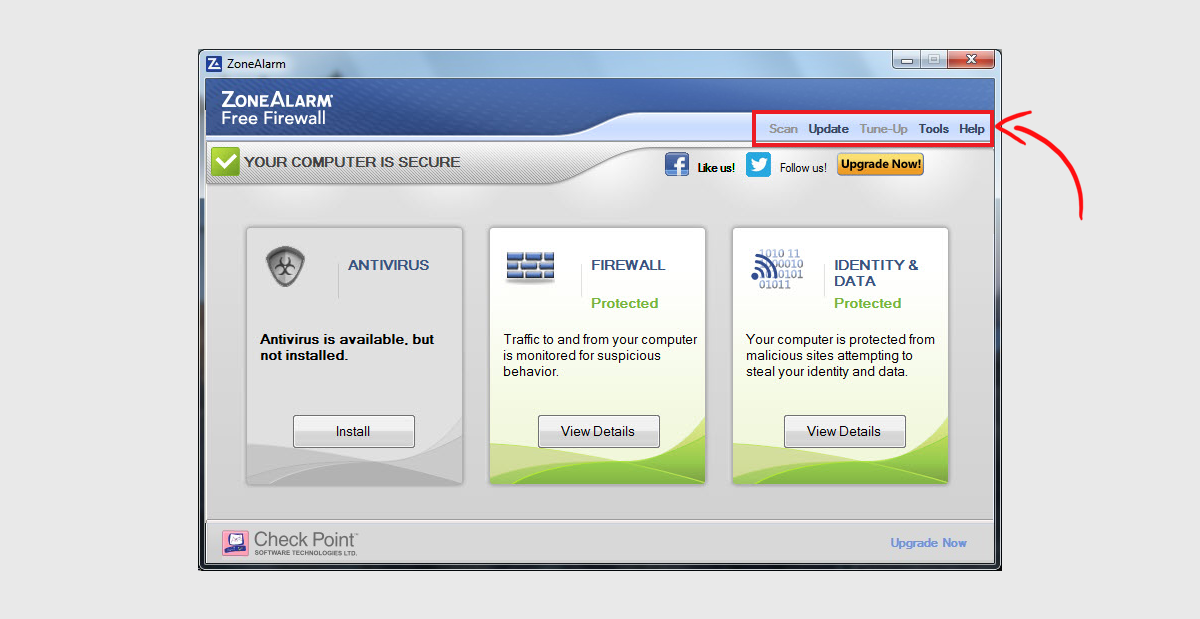Click the Upgrade Now link at bottom
1200x619 pixels.
(x=929, y=543)
